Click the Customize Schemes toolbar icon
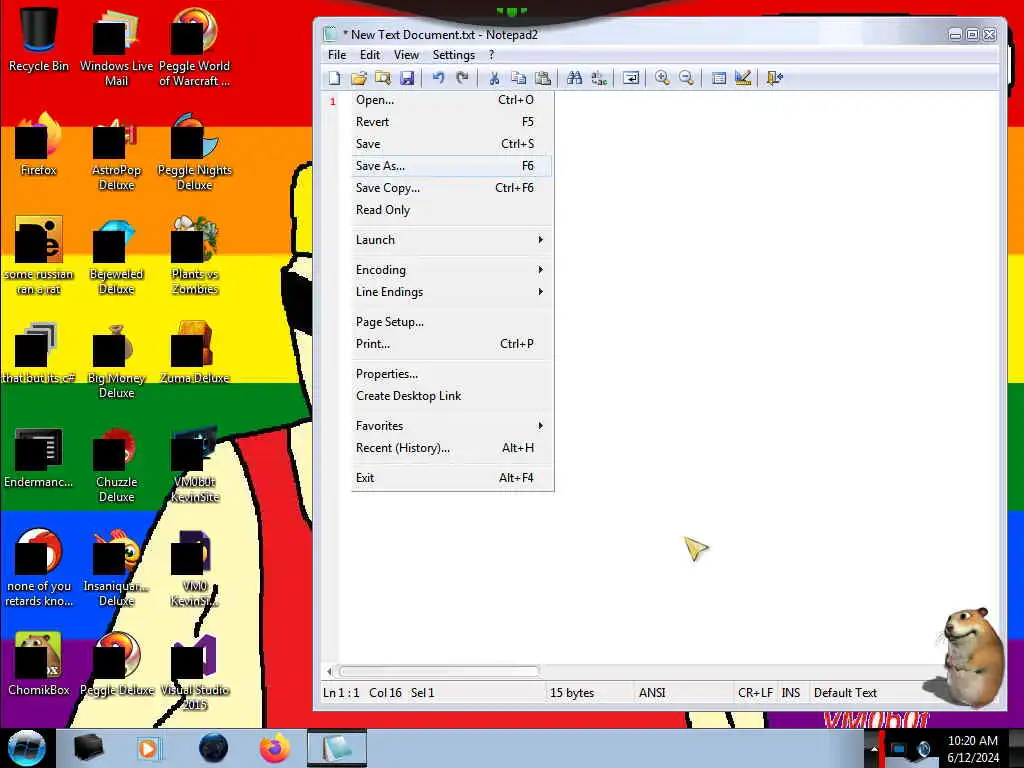The height and width of the screenshot is (768, 1024). pyautogui.click(x=743, y=78)
